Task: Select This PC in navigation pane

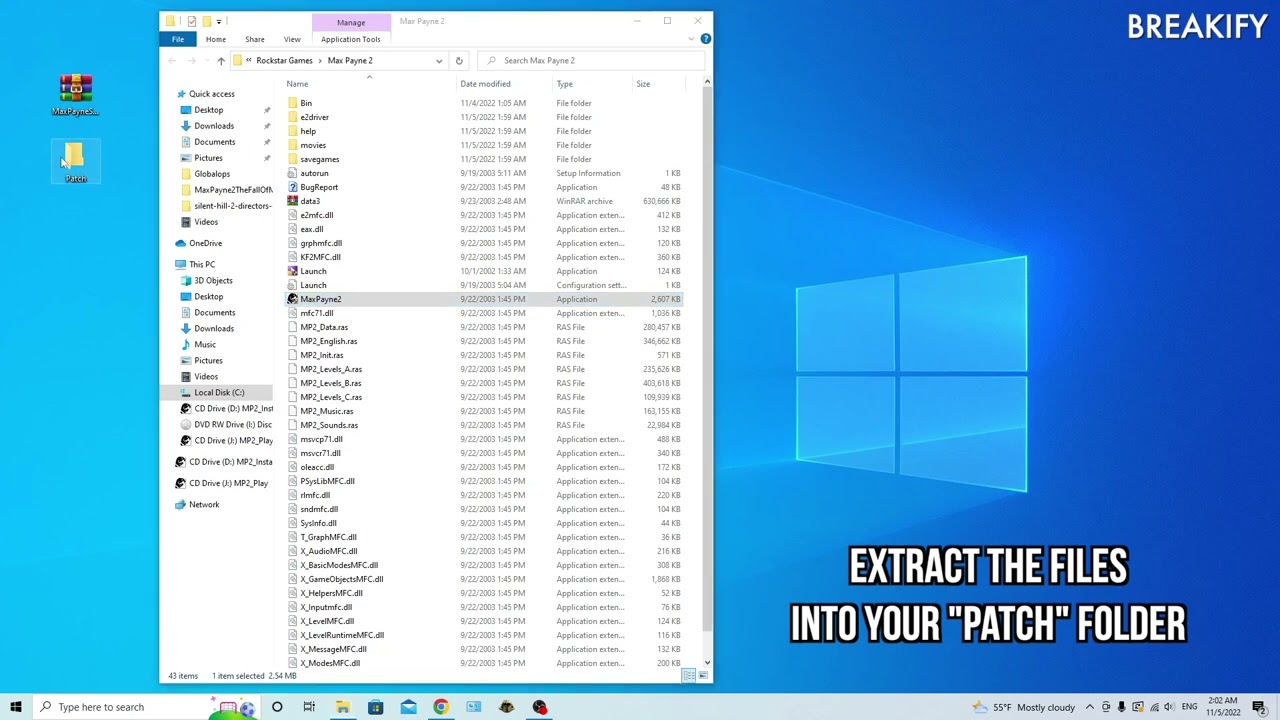Action: [x=202, y=265]
